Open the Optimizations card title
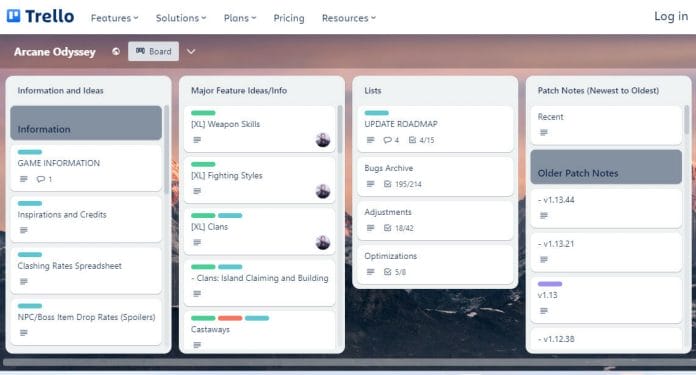Image resolution: width=696 pixels, height=375 pixels. coord(391,256)
